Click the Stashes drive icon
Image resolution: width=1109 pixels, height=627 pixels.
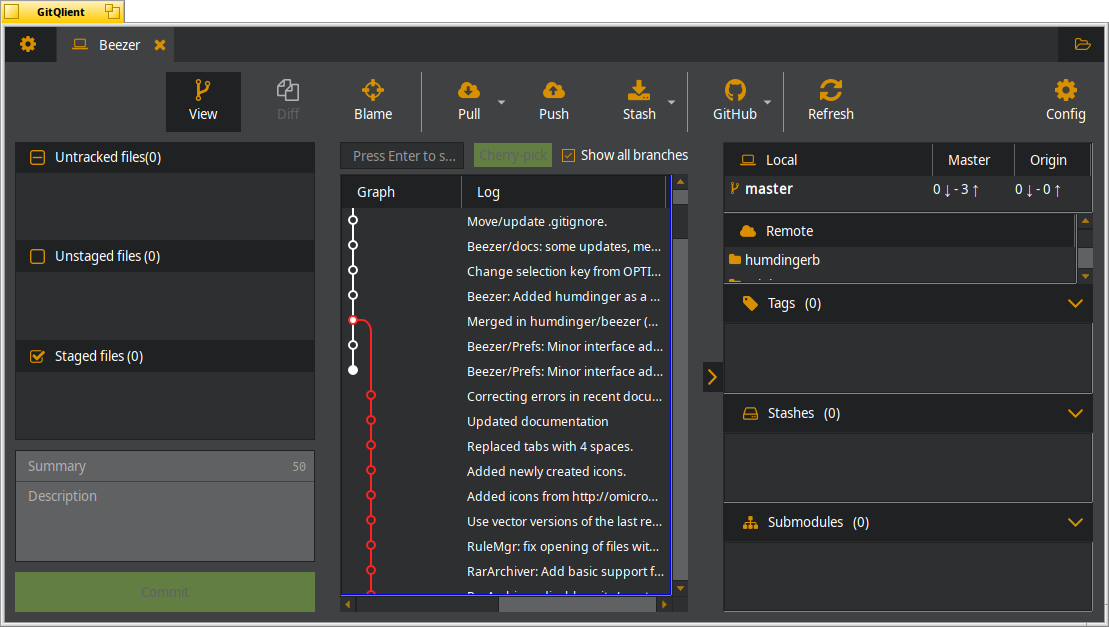(x=750, y=414)
